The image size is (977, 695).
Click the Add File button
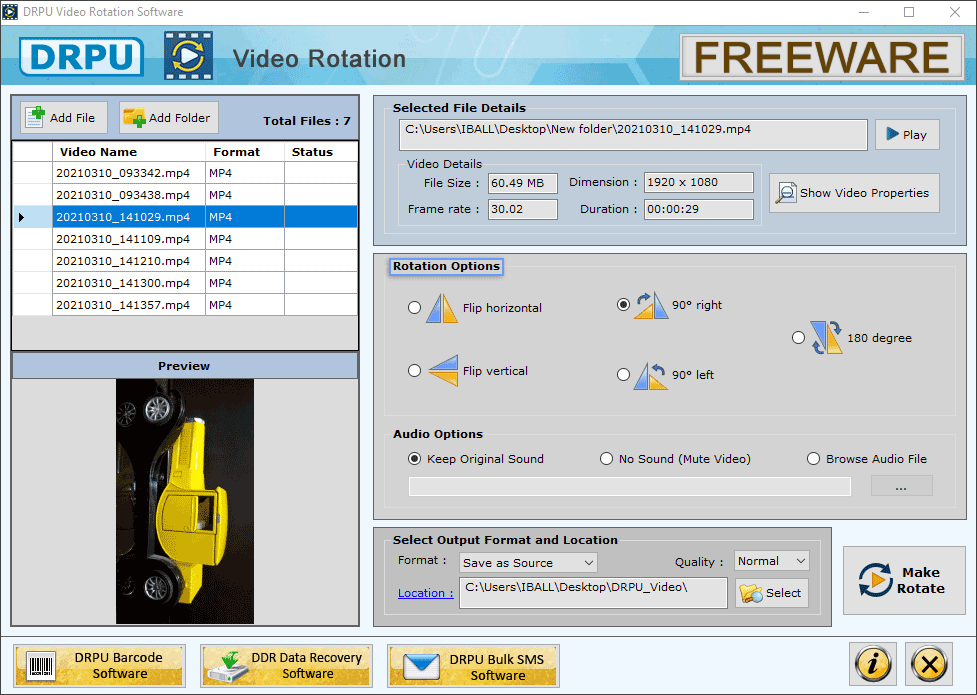click(x=64, y=117)
